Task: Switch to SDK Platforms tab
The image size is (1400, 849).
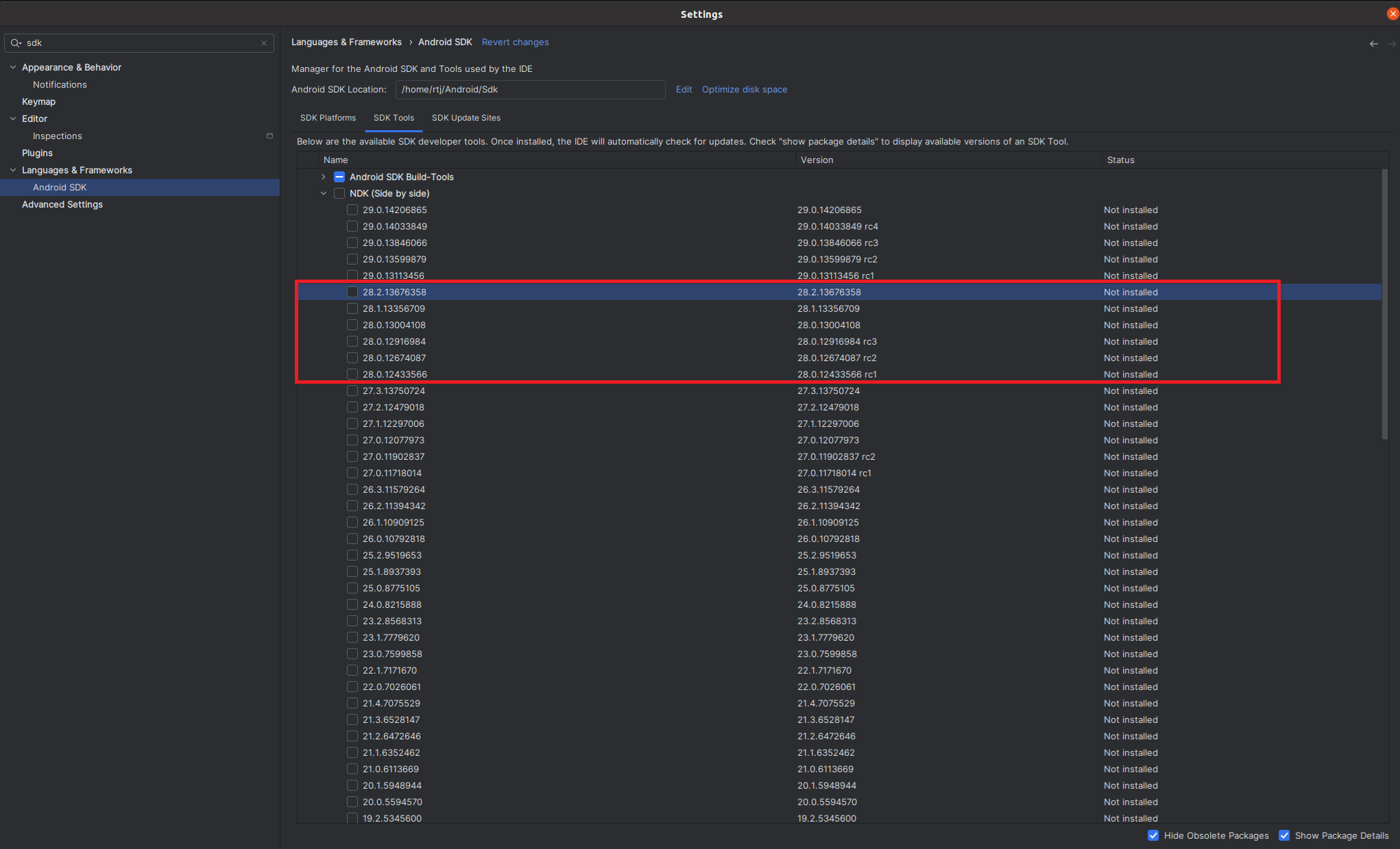Action: tap(328, 118)
